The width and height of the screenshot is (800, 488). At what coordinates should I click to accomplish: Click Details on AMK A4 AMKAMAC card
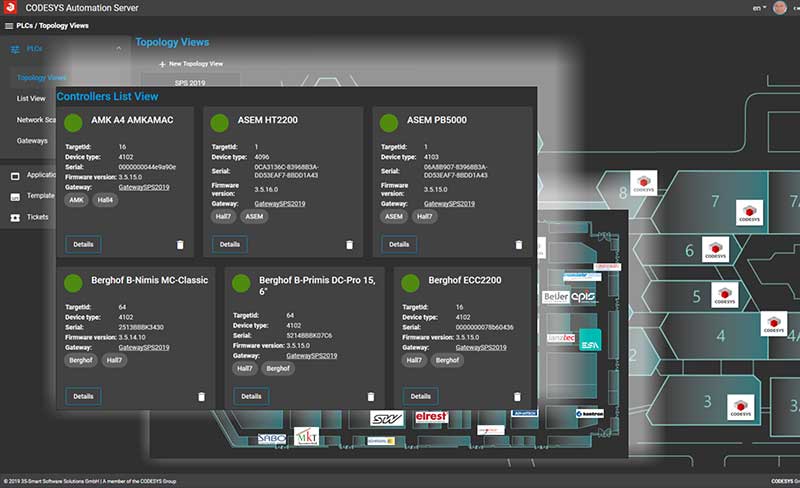point(83,244)
